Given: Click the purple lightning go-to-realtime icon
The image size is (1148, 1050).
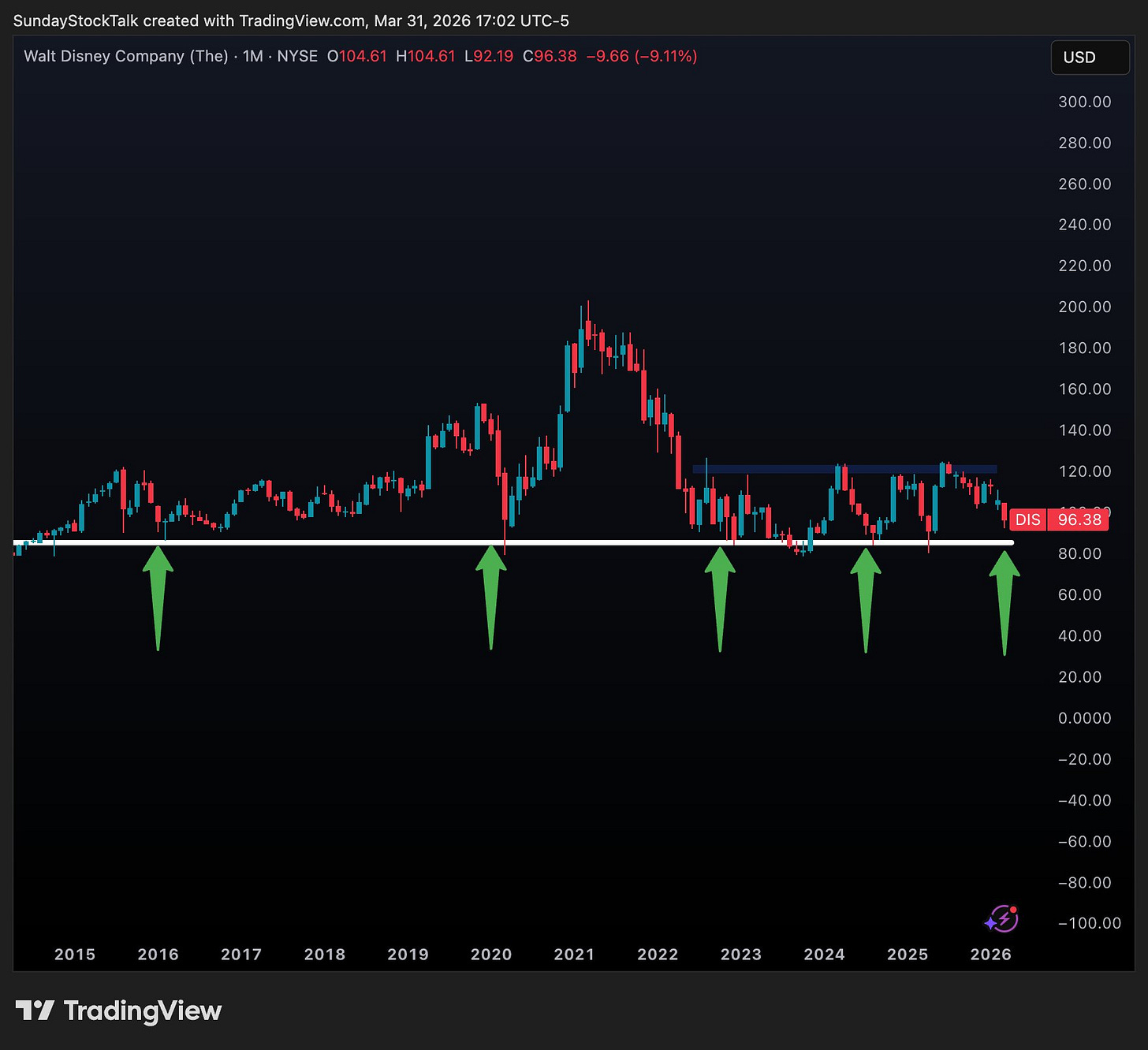Looking at the screenshot, I should click(1002, 918).
